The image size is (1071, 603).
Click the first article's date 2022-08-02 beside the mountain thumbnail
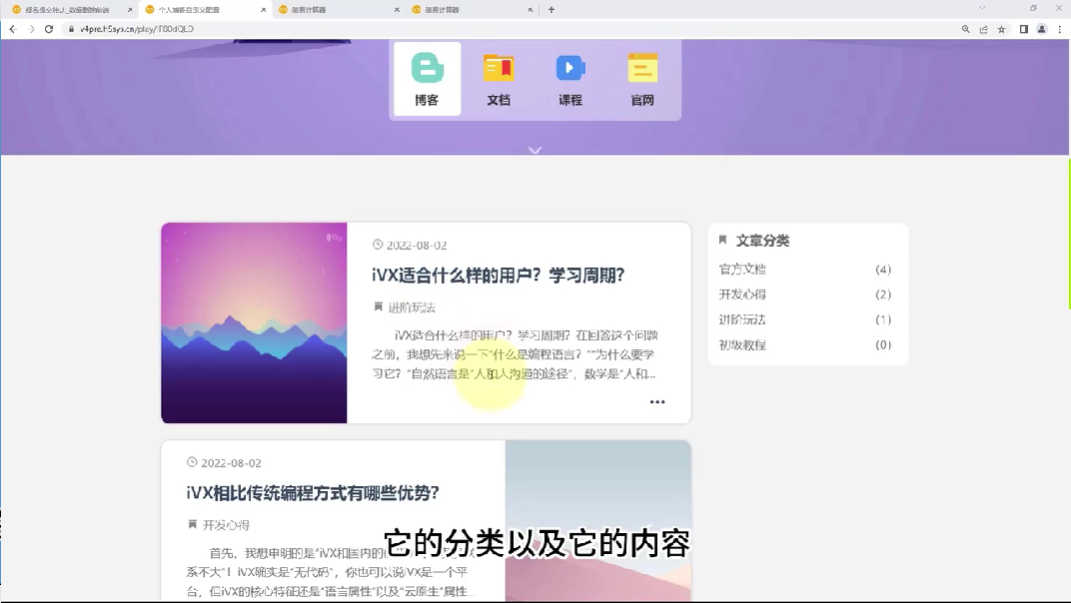pyautogui.click(x=416, y=245)
